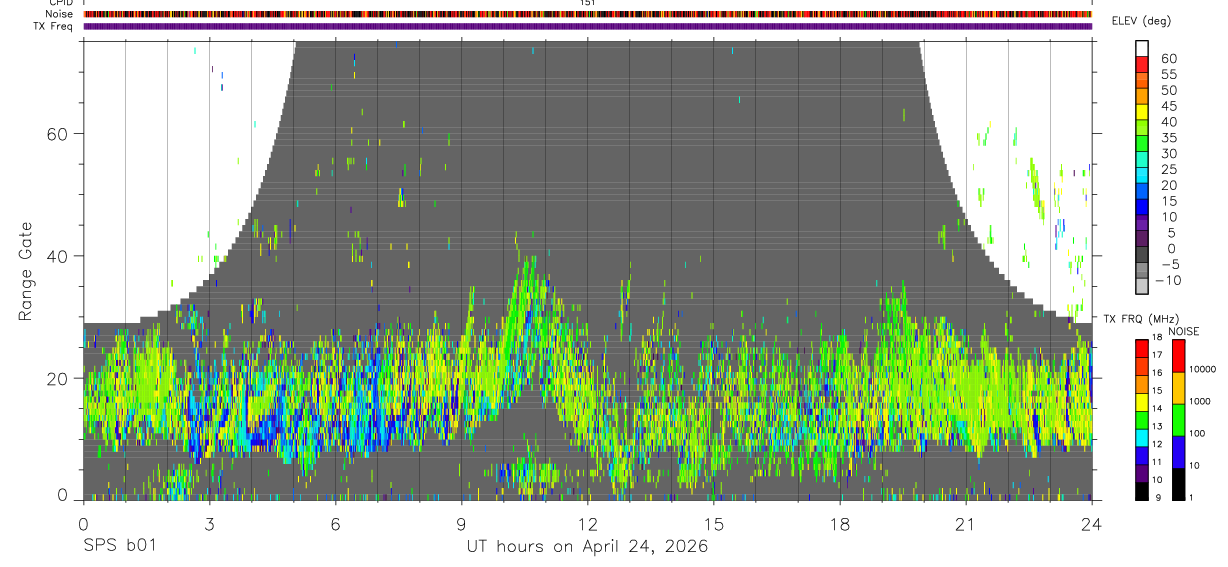Click the 'SPS b01' radar beam label
The width and height of the screenshot is (1228, 567).
[x=119, y=547]
